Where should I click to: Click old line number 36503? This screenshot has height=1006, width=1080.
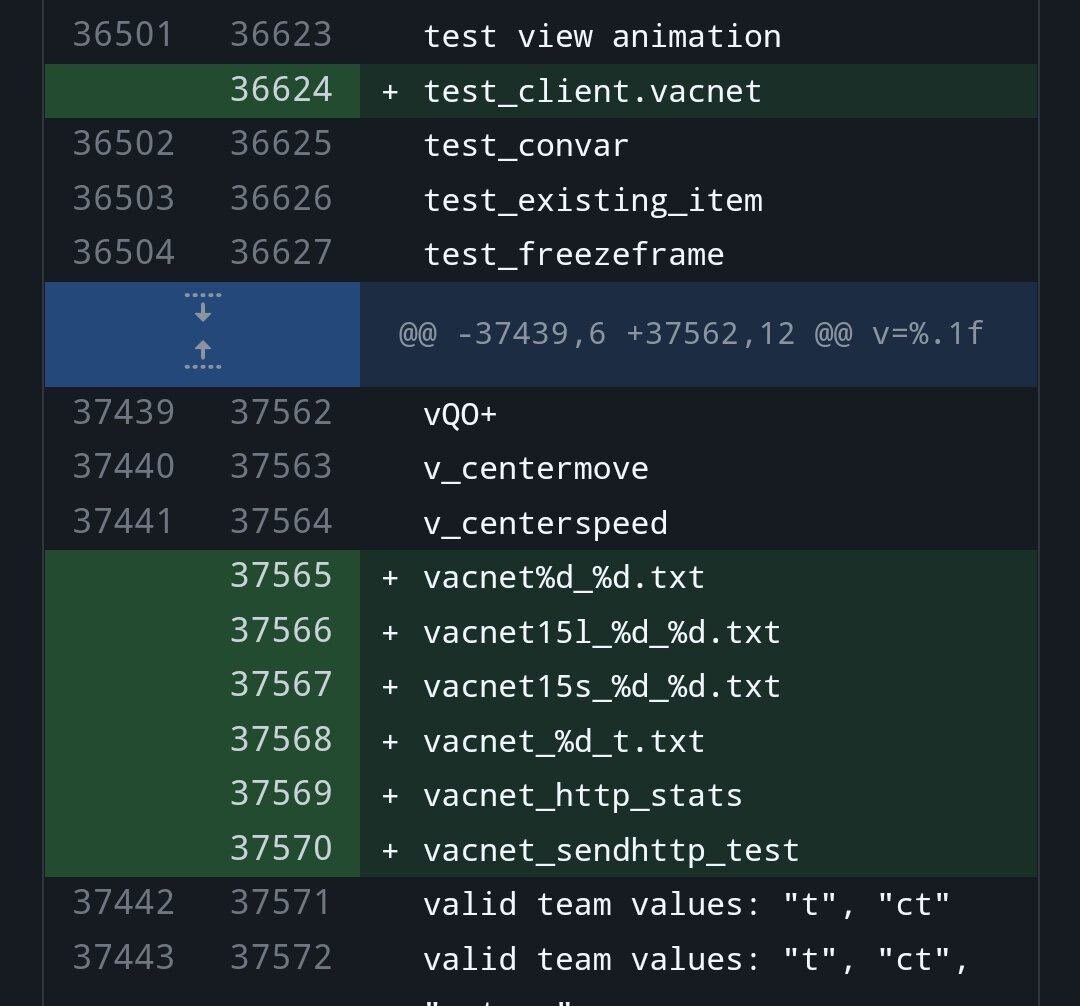pos(123,198)
